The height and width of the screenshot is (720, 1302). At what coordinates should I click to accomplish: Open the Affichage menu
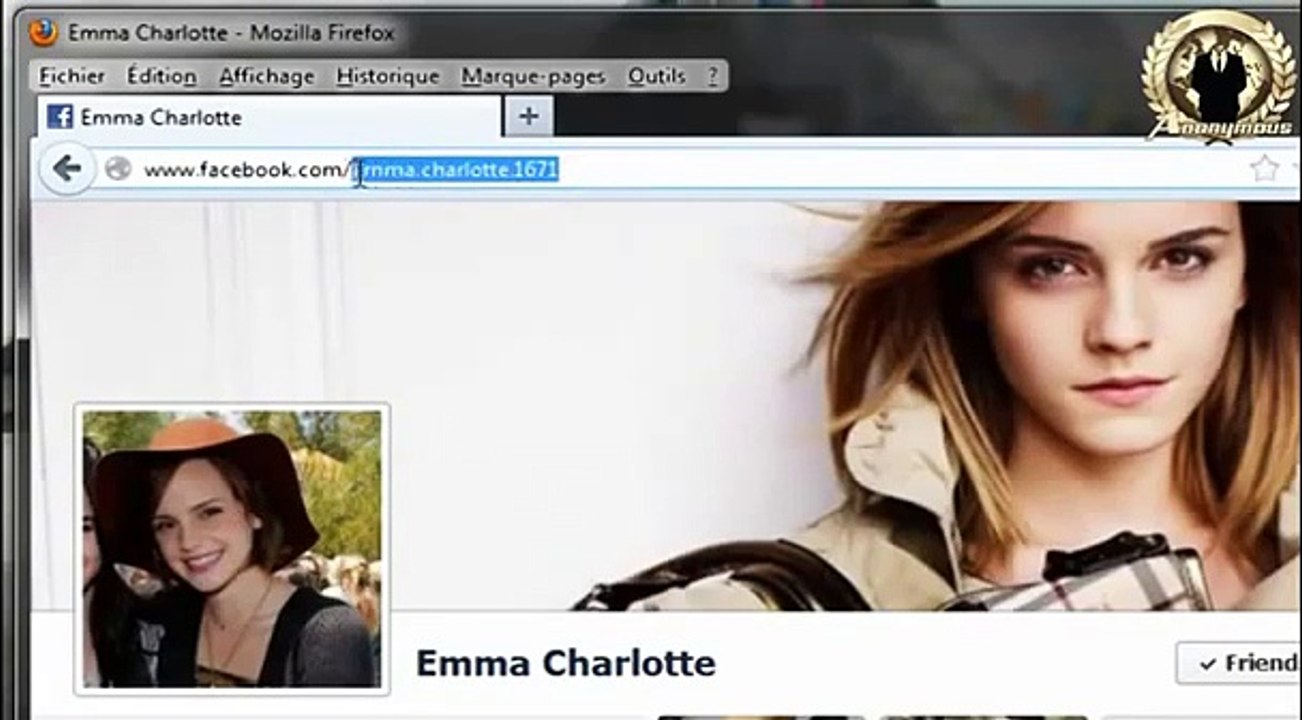tap(267, 76)
